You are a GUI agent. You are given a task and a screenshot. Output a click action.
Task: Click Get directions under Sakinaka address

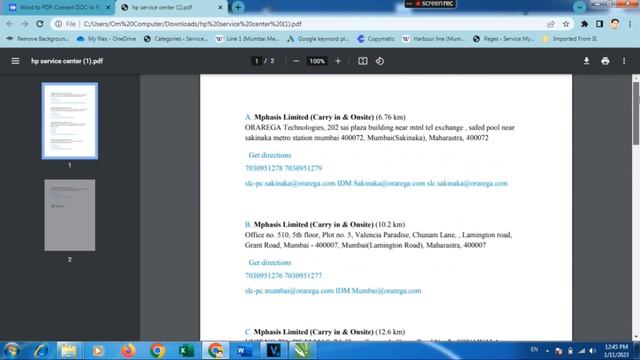[270, 155]
